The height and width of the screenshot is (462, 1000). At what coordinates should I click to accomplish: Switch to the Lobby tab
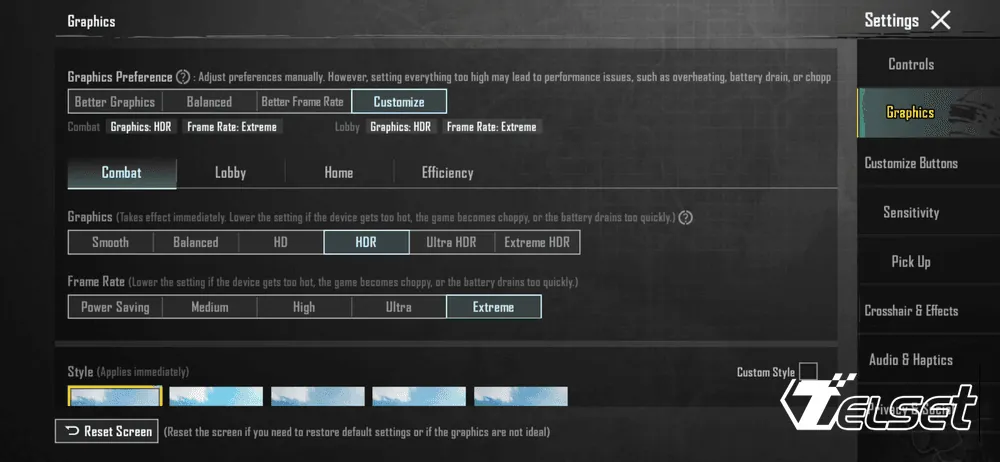pyautogui.click(x=230, y=173)
